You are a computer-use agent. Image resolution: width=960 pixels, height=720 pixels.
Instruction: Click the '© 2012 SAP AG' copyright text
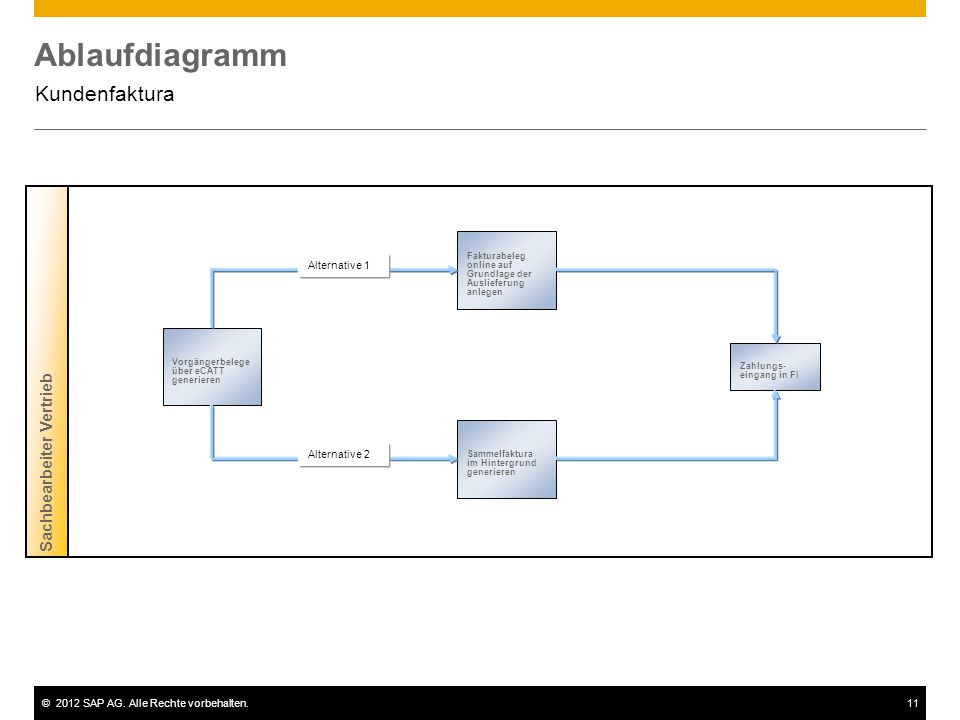click(x=145, y=703)
